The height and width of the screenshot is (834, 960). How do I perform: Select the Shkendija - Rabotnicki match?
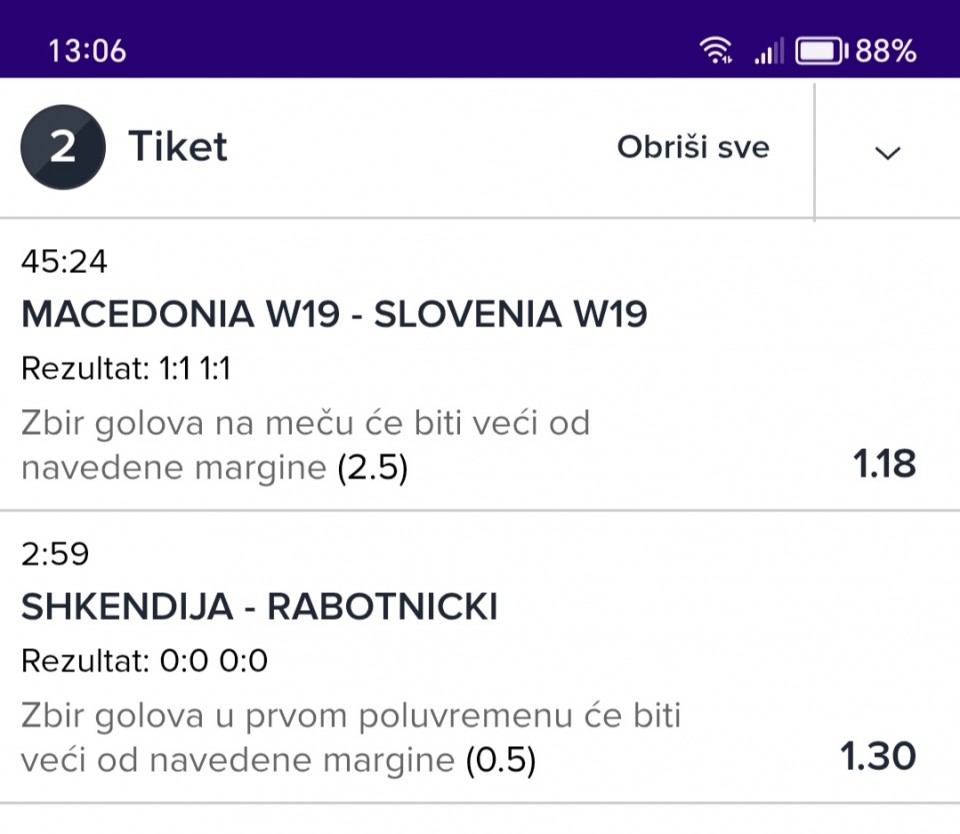259,607
